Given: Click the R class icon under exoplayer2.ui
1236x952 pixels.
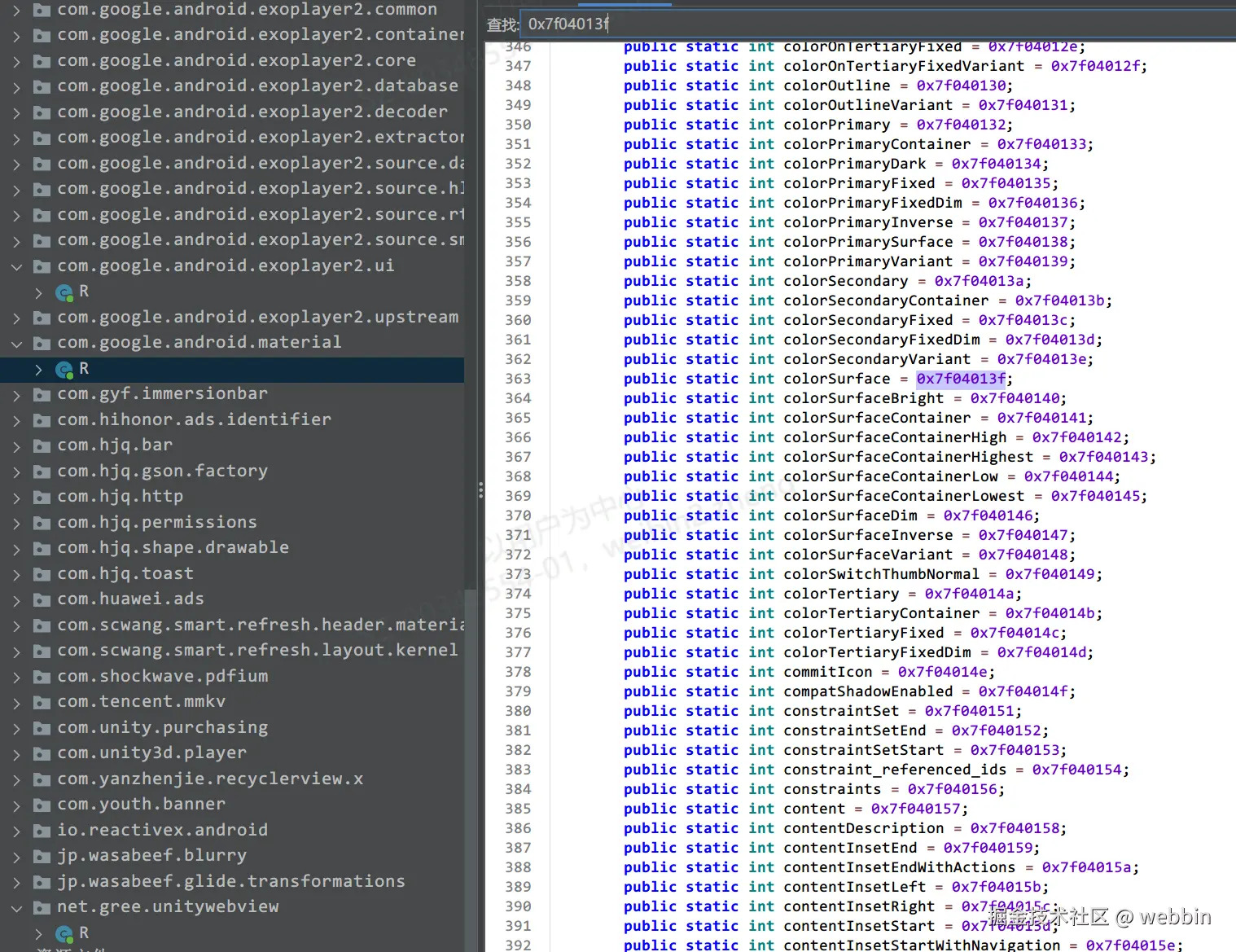Looking at the screenshot, I should [x=64, y=292].
